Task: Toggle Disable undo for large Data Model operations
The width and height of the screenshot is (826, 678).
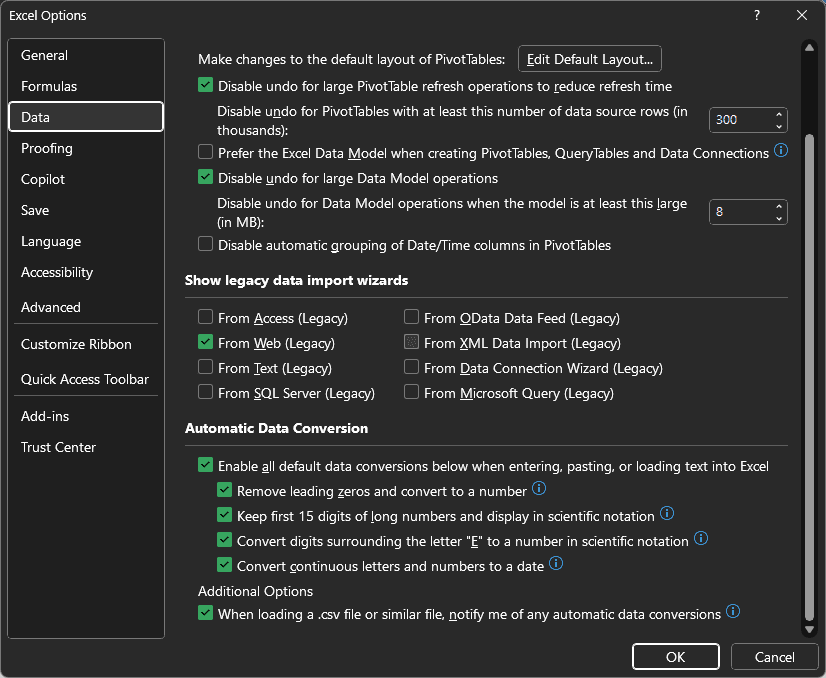Action: tap(205, 177)
